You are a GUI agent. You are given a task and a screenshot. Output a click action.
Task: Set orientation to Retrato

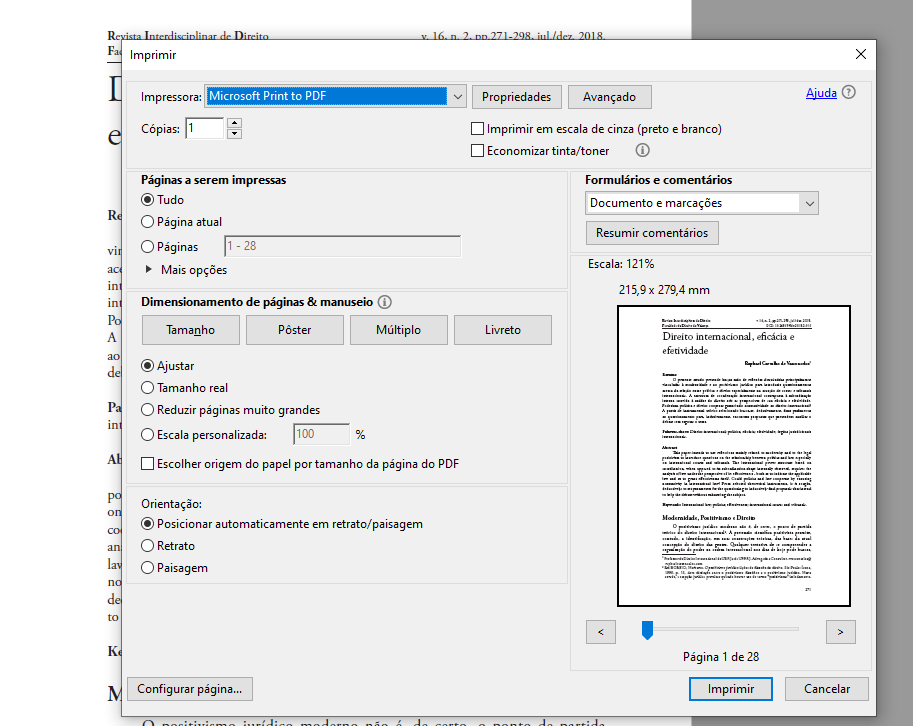[147, 543]
